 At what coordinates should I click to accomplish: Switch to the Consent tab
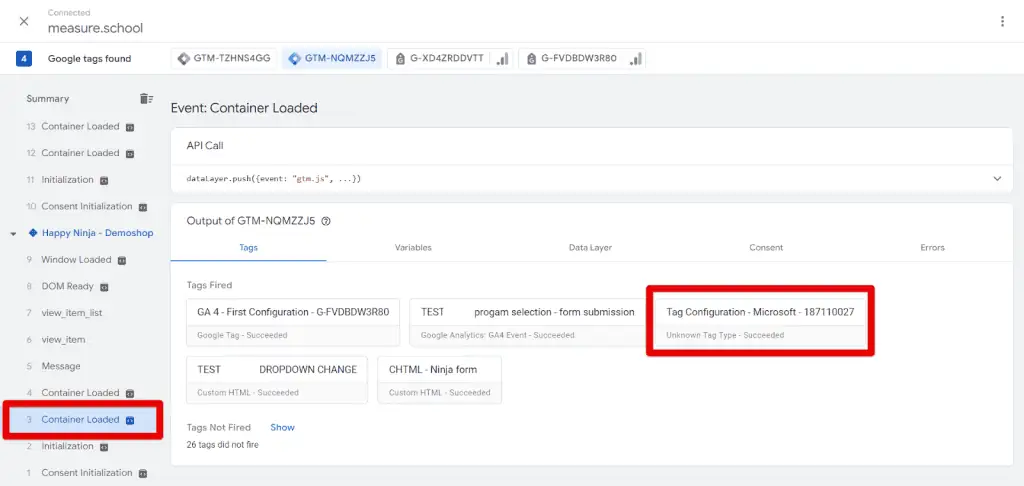tap(766, 248)
